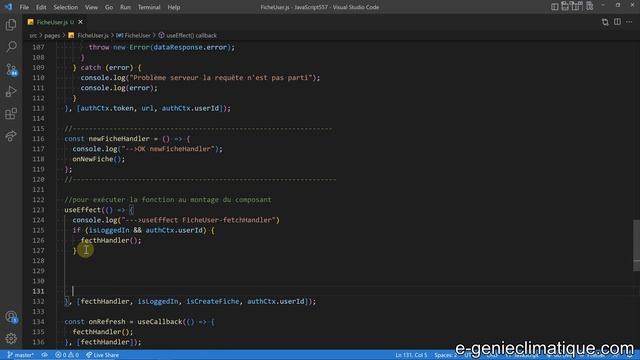This screenshot has height=360, width=640.
Task: Click the isLoggedIn condition on line 125
Action: 109,230
